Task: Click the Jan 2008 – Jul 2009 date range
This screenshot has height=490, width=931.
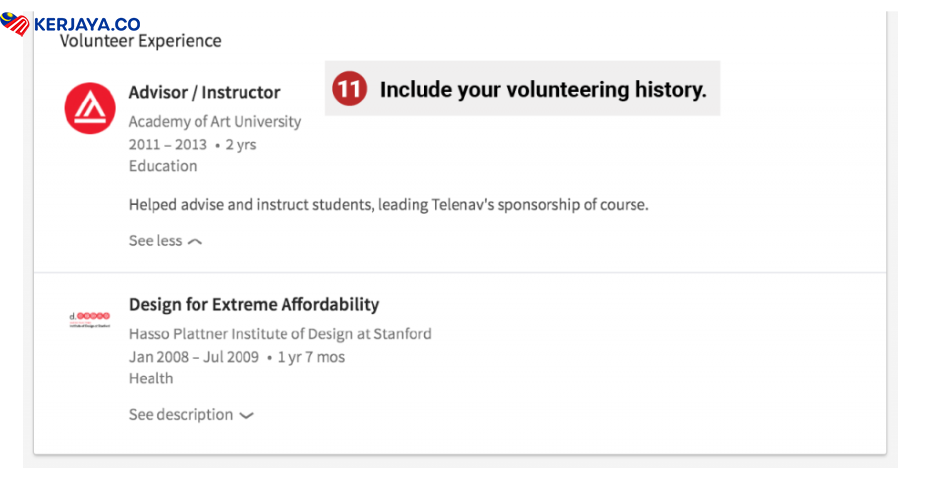Action: click(194, 357)
